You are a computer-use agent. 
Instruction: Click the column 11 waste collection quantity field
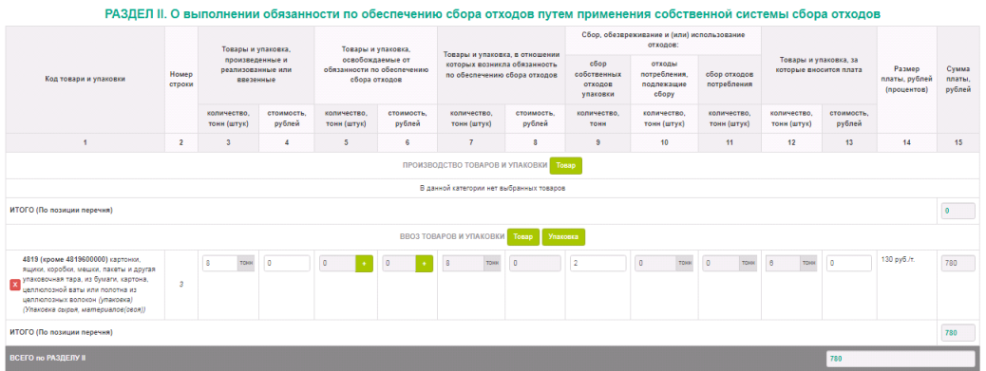[729, 263]
